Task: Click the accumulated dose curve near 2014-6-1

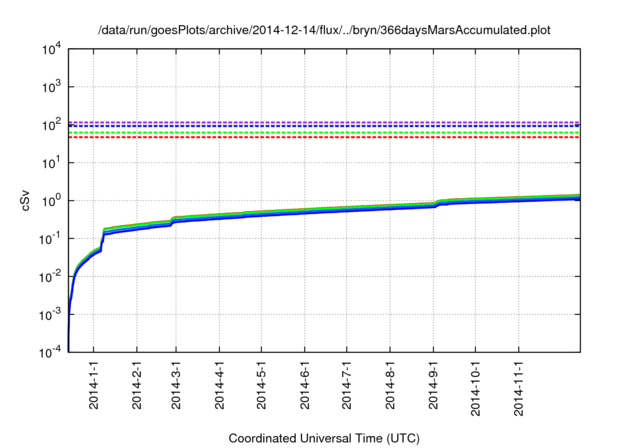Action: click(304, 211)
